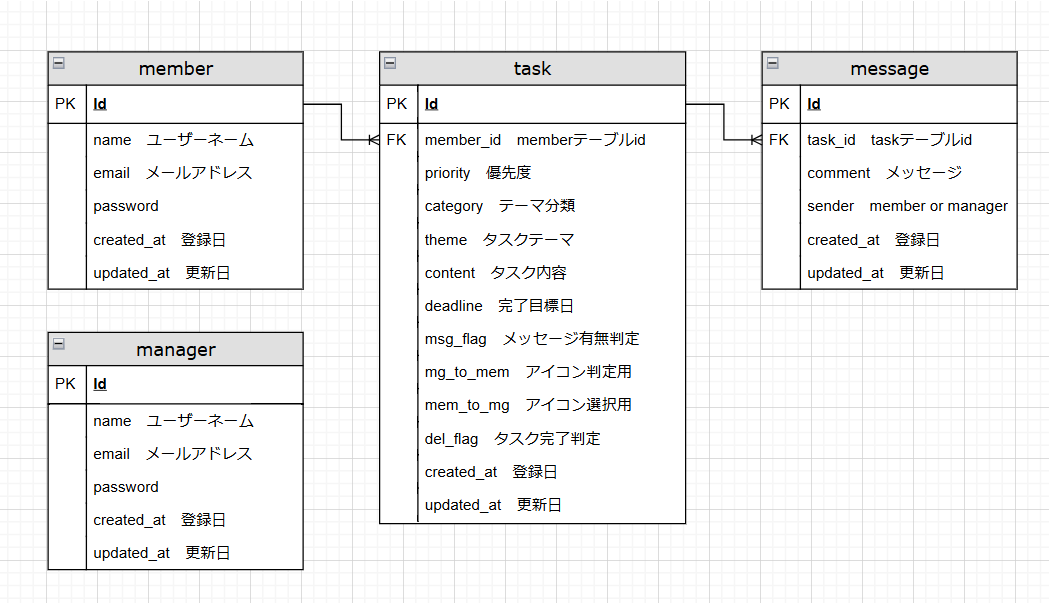1049x603 pixels.
Task: Click the FK cell of task table
Action: [397, 140]
